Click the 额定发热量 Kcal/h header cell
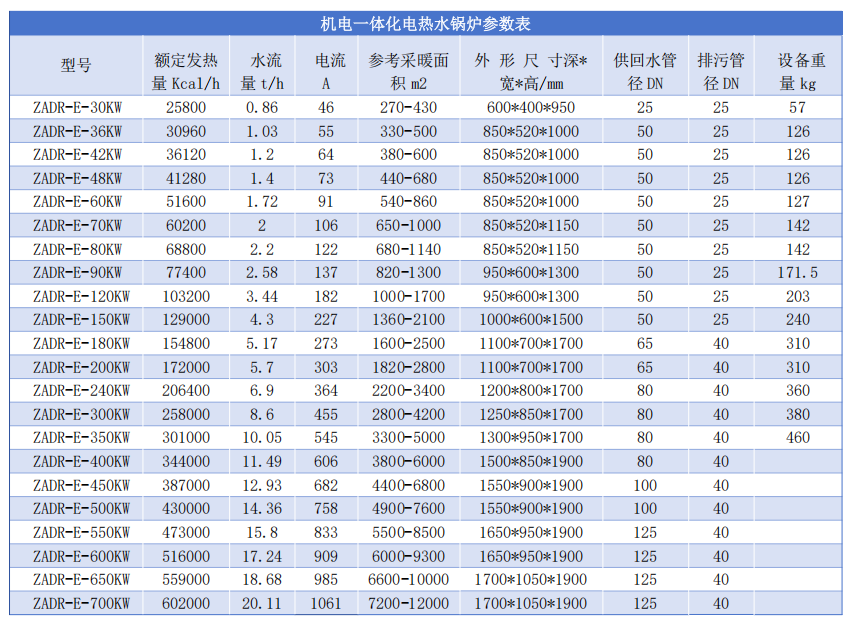 (x=185, y=66)
